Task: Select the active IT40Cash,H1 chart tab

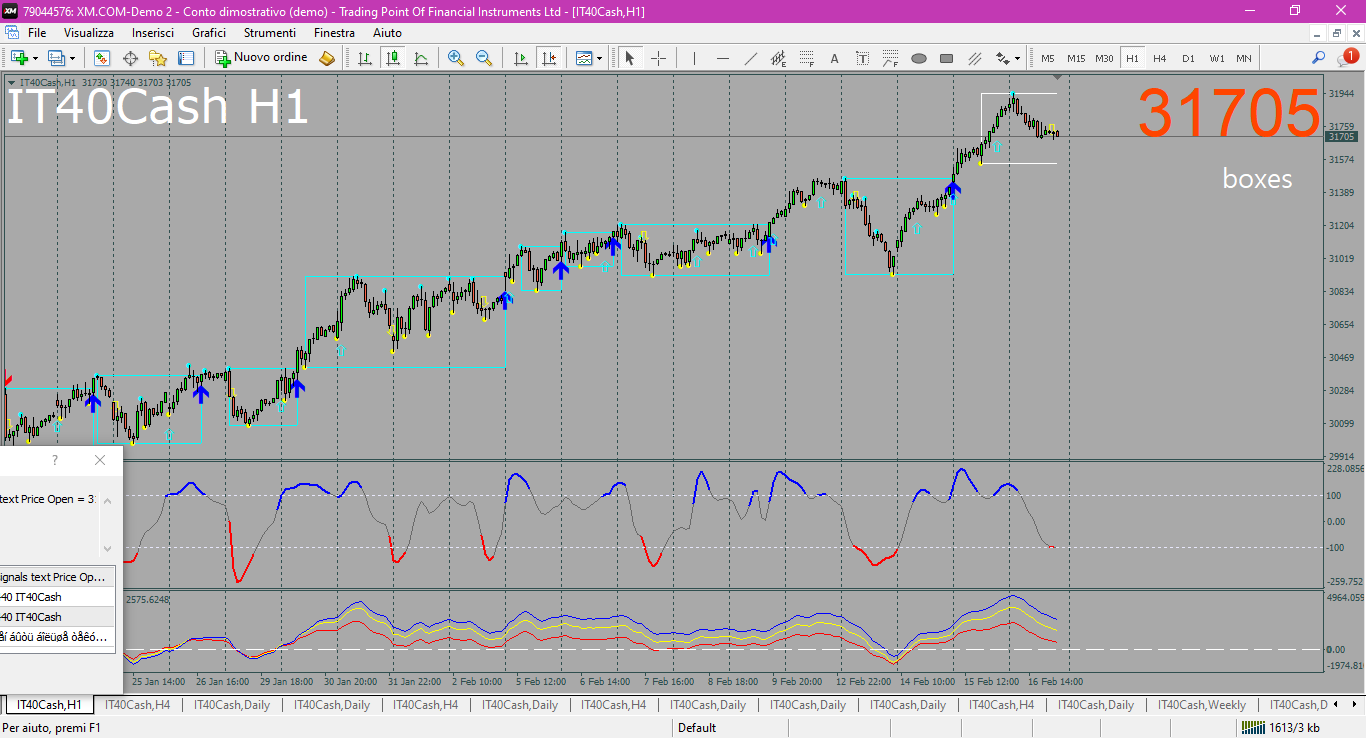Action: pyautogui.click(x=50, y=705)
